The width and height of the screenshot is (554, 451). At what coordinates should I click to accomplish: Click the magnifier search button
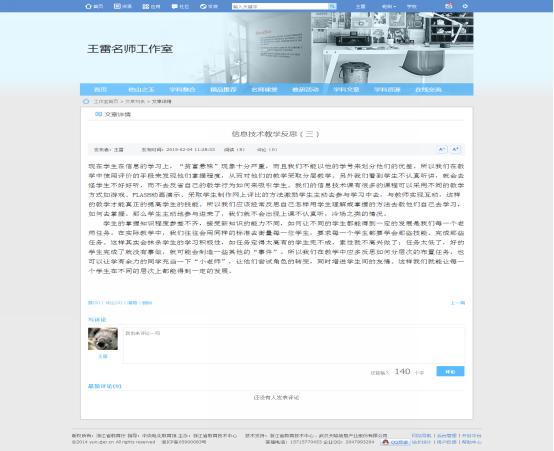coord(332,6)
